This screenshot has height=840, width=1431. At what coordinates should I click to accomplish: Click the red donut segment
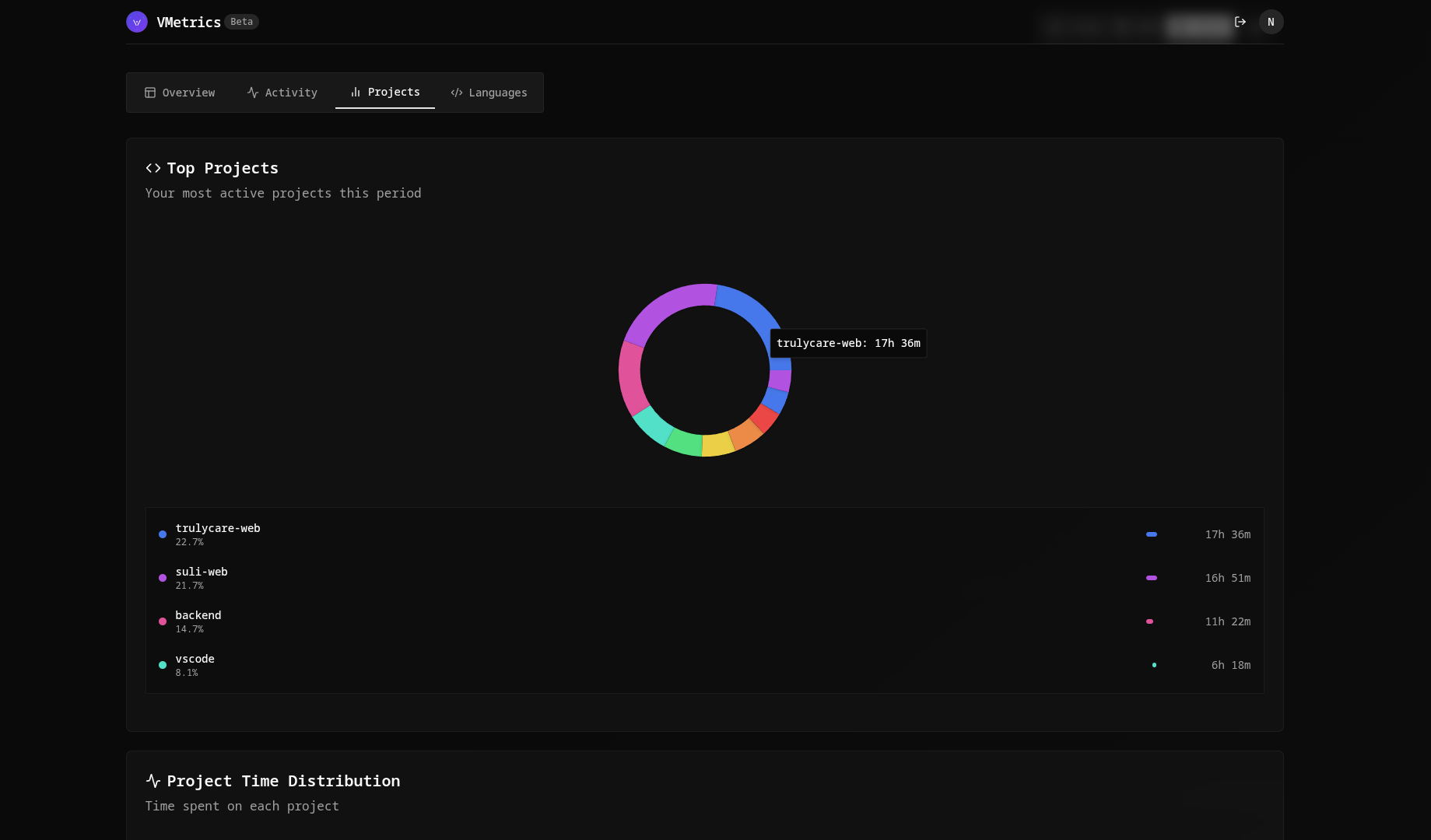764,418
